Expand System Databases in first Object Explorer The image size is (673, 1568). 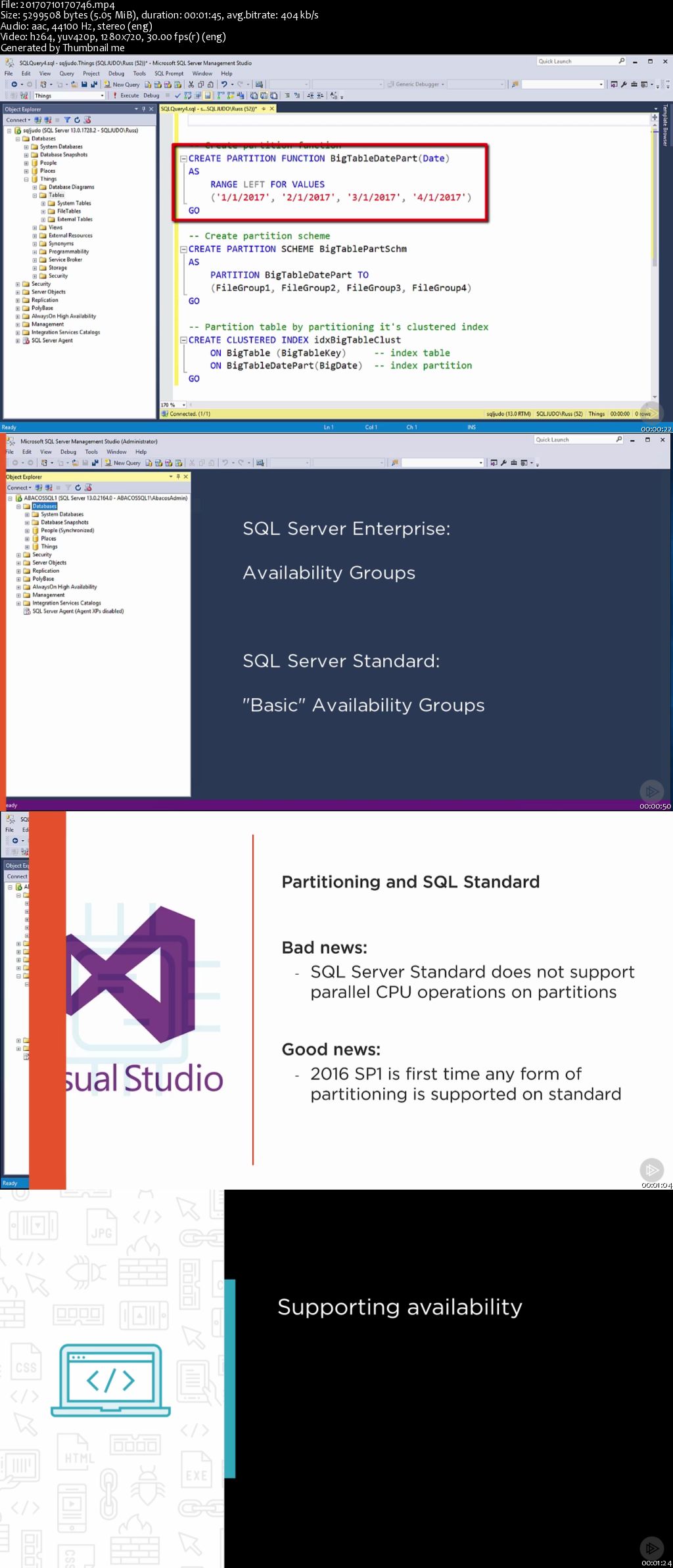[x=26, y=147]
